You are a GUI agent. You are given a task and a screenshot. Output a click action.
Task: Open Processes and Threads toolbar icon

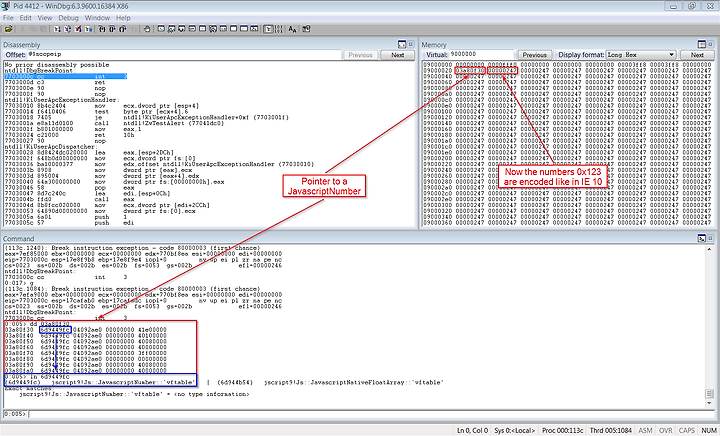(x=244, y=29)
